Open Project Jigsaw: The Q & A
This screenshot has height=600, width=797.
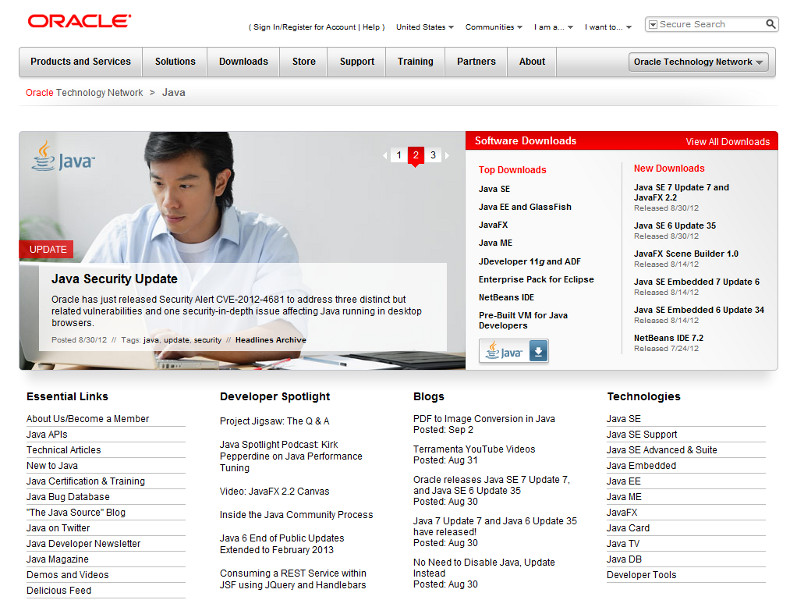pyautogui.click(x=274, y=421)
